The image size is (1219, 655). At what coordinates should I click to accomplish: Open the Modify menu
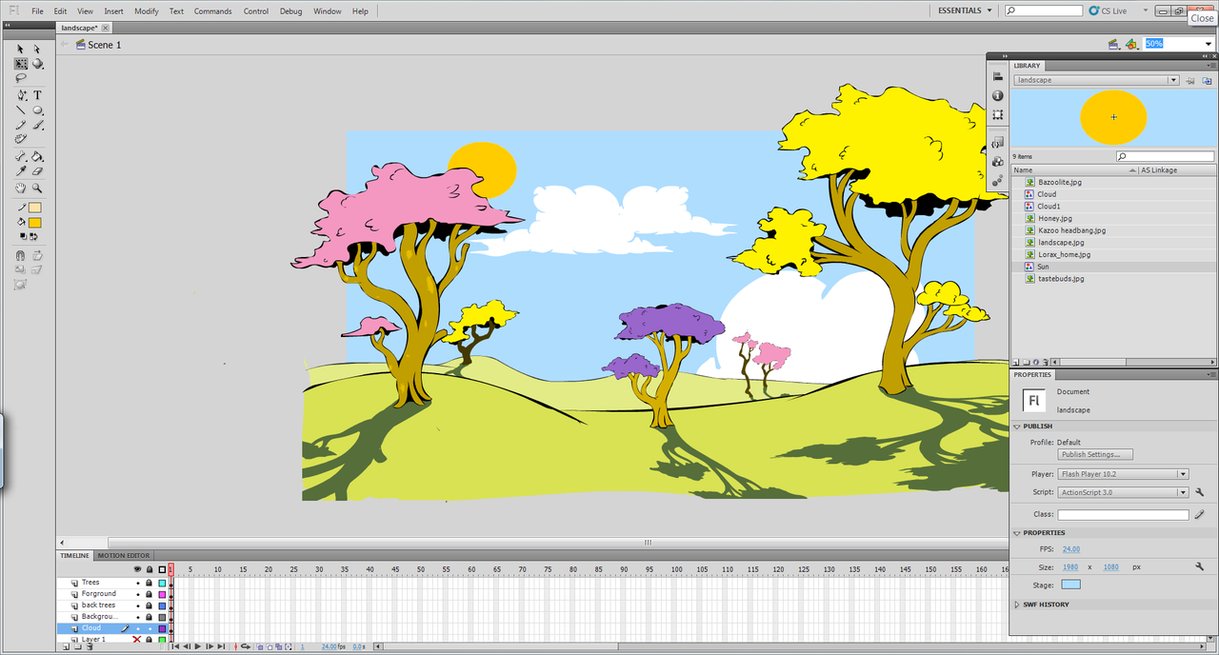point(146,11)
